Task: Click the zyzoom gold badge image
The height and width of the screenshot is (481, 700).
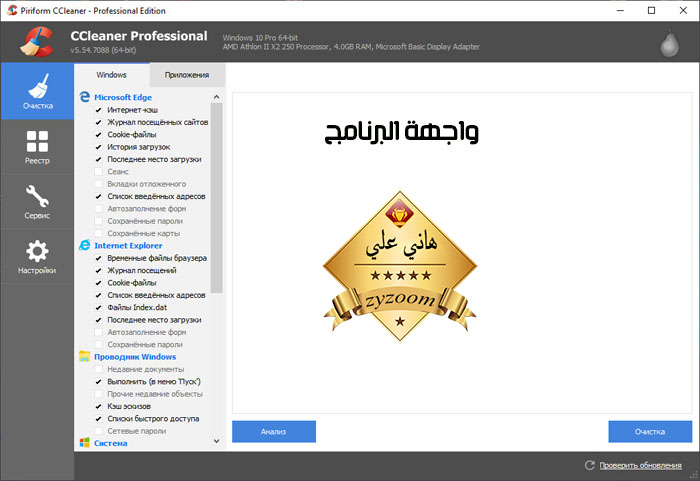Action: pos(400,266)
